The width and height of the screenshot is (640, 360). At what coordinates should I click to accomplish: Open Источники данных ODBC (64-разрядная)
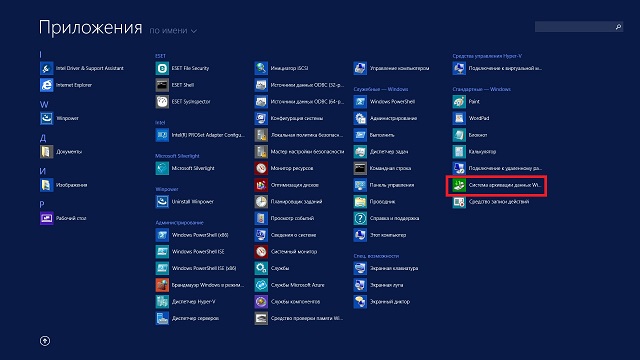[300, 102]
